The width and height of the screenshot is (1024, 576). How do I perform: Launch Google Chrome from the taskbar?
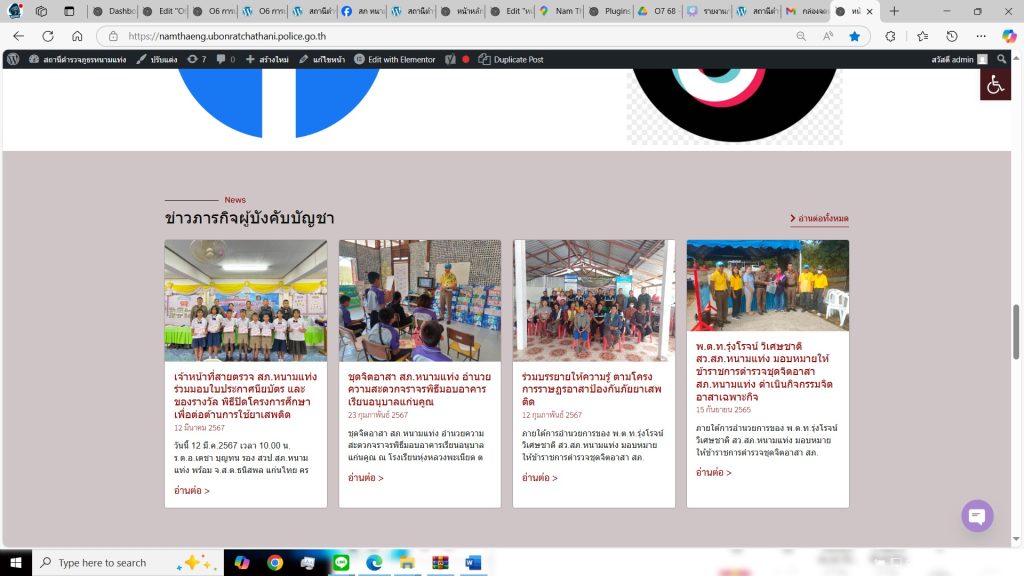point(275,563)
